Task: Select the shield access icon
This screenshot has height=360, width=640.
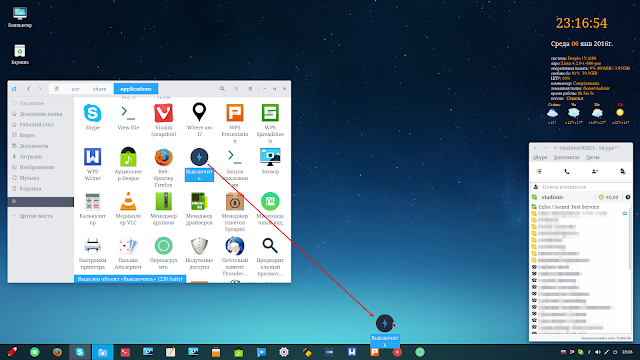Action: (x=199, y=246)
